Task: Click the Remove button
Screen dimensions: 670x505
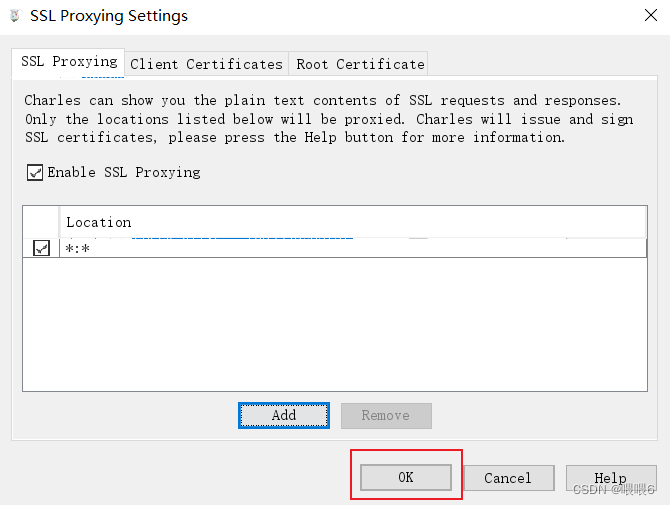Action: tap(385, 416)
